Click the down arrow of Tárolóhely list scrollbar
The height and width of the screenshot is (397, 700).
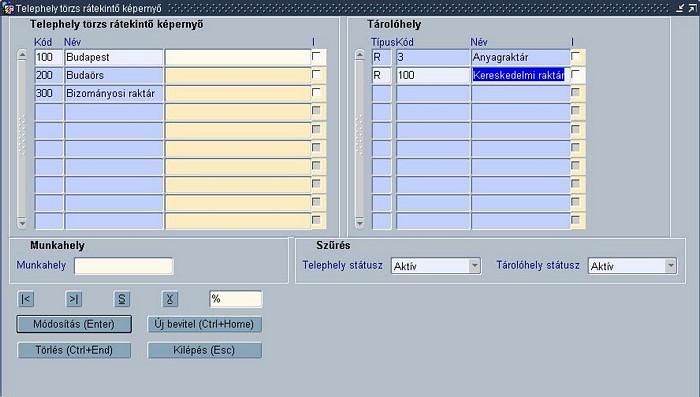pos(360,222)
